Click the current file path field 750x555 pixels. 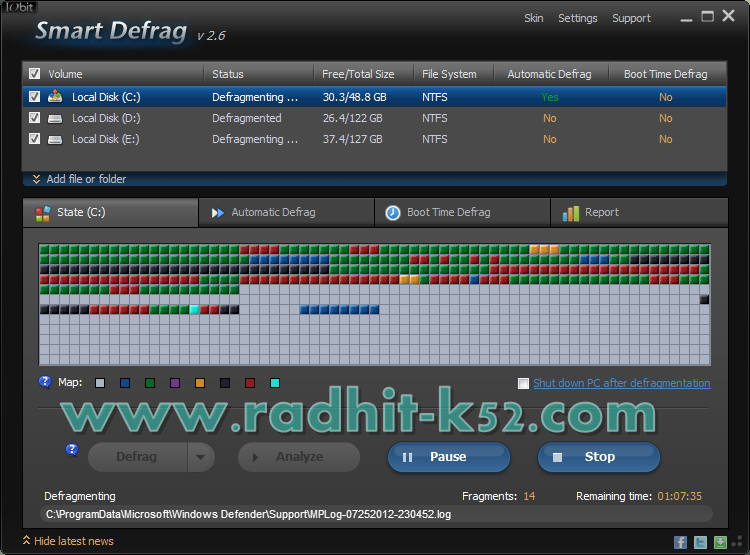tap(376, 514)
